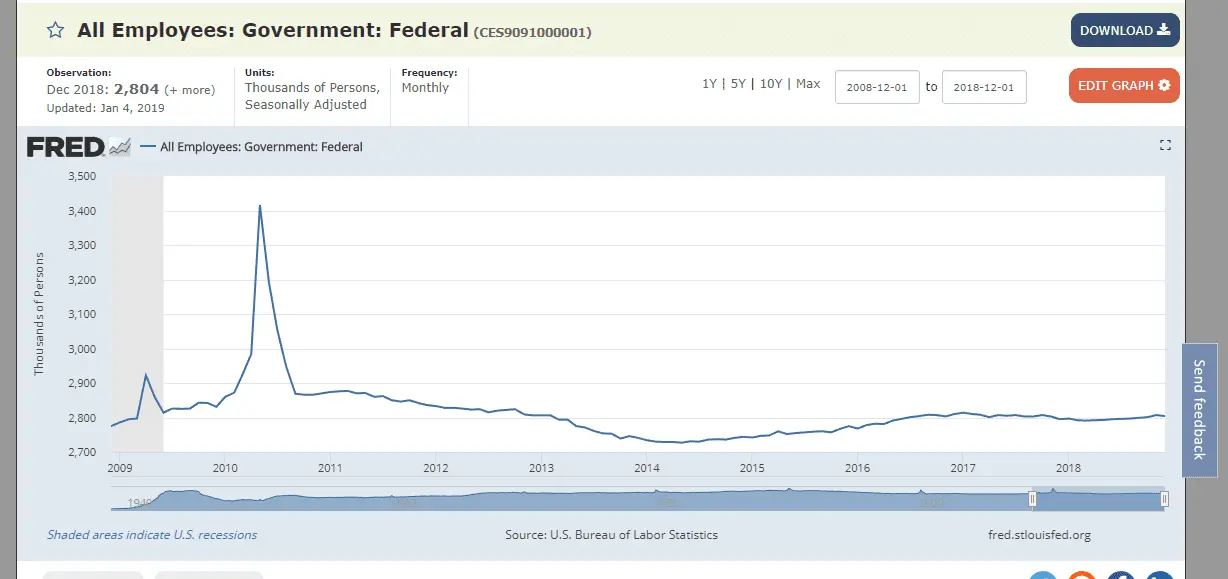
Task: Switch to the 10Y range
Action: click(770, 84)
